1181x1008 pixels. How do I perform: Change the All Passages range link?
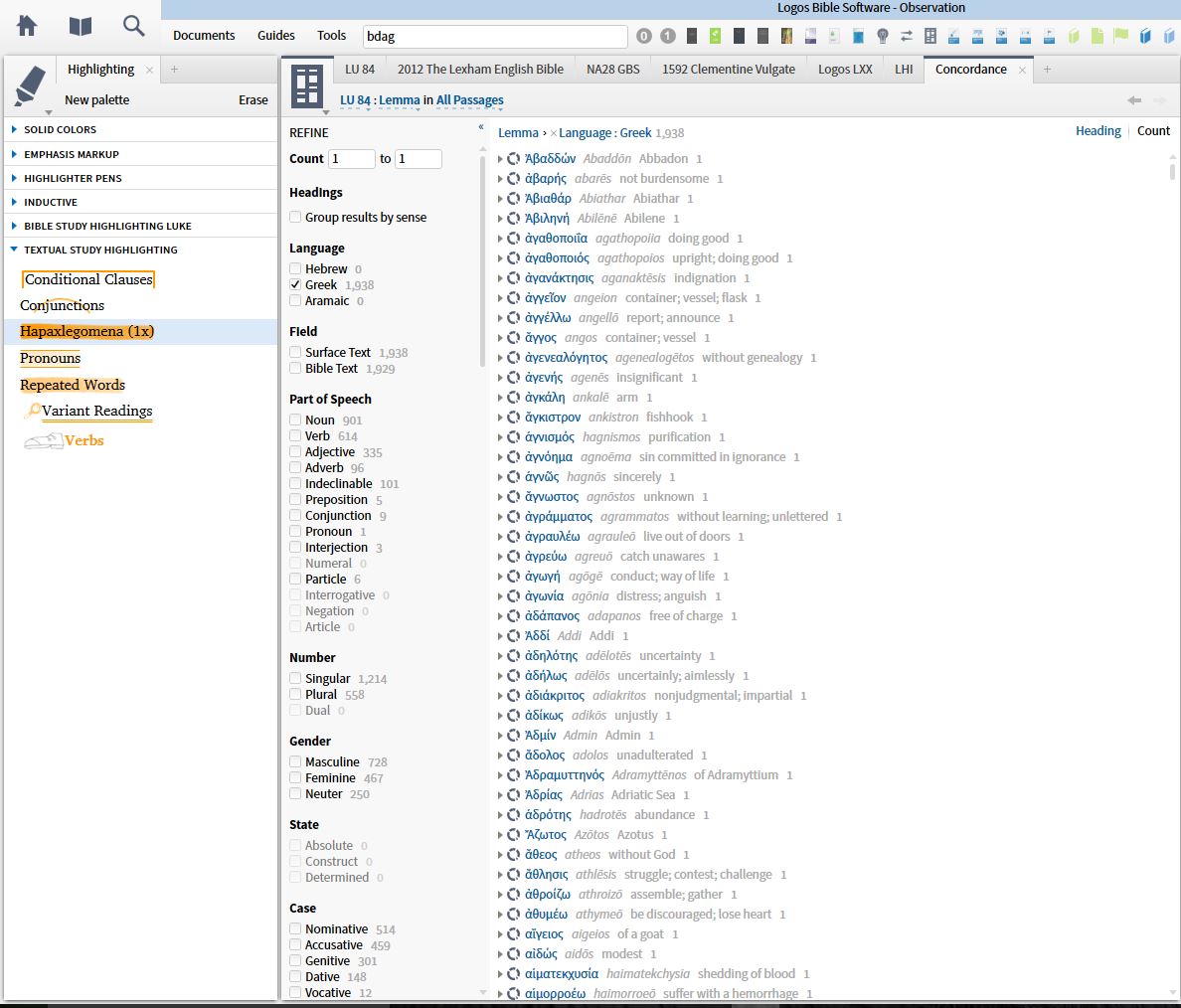pyautogui.click(x=470, y=100)
